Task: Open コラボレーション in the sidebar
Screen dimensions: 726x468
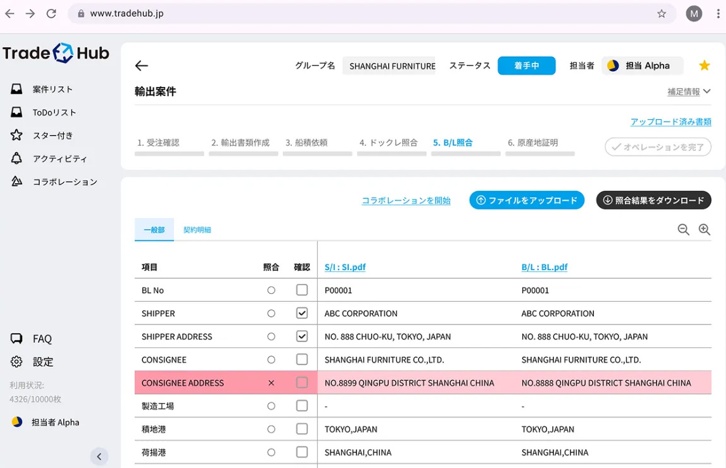Action: [x=54, y=181]
